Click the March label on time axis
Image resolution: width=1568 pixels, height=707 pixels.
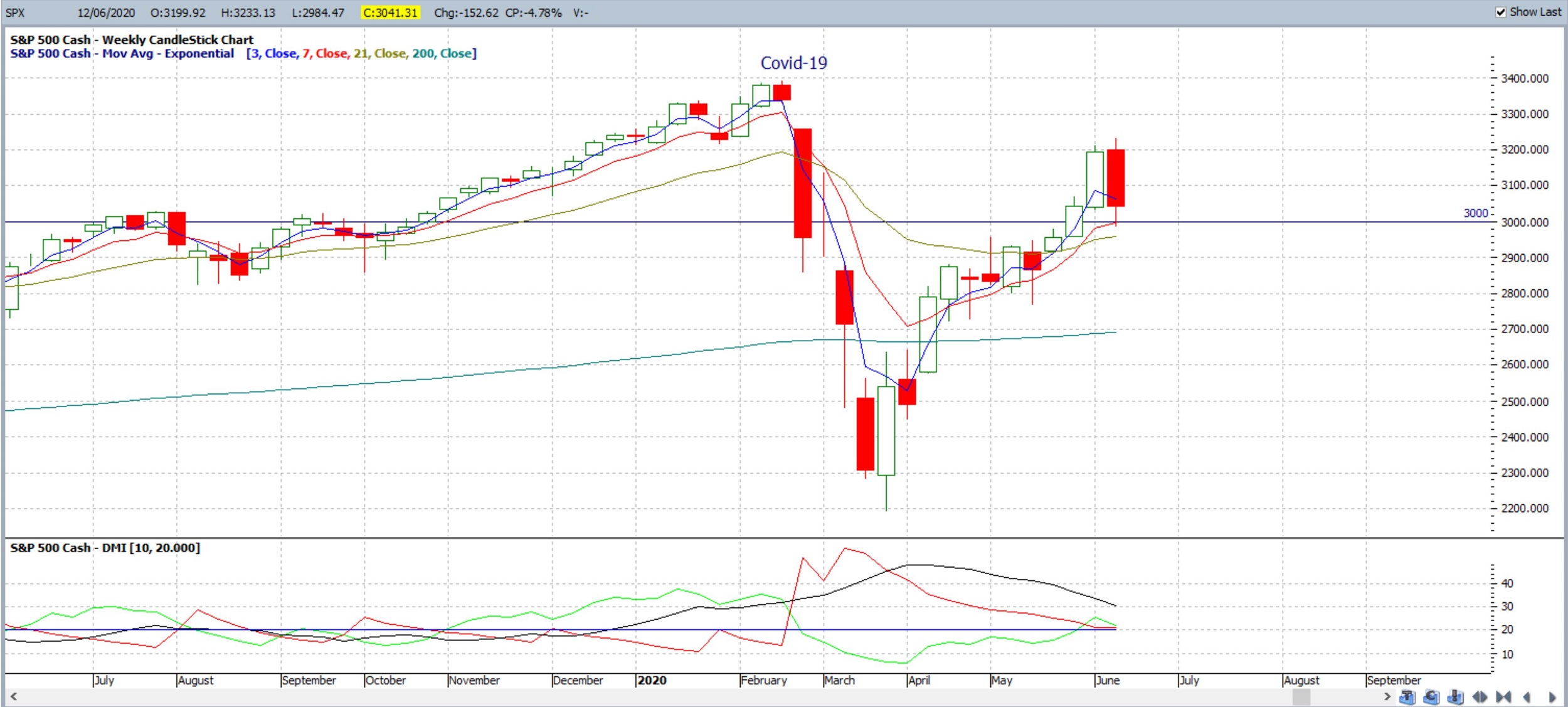(840, 681)
